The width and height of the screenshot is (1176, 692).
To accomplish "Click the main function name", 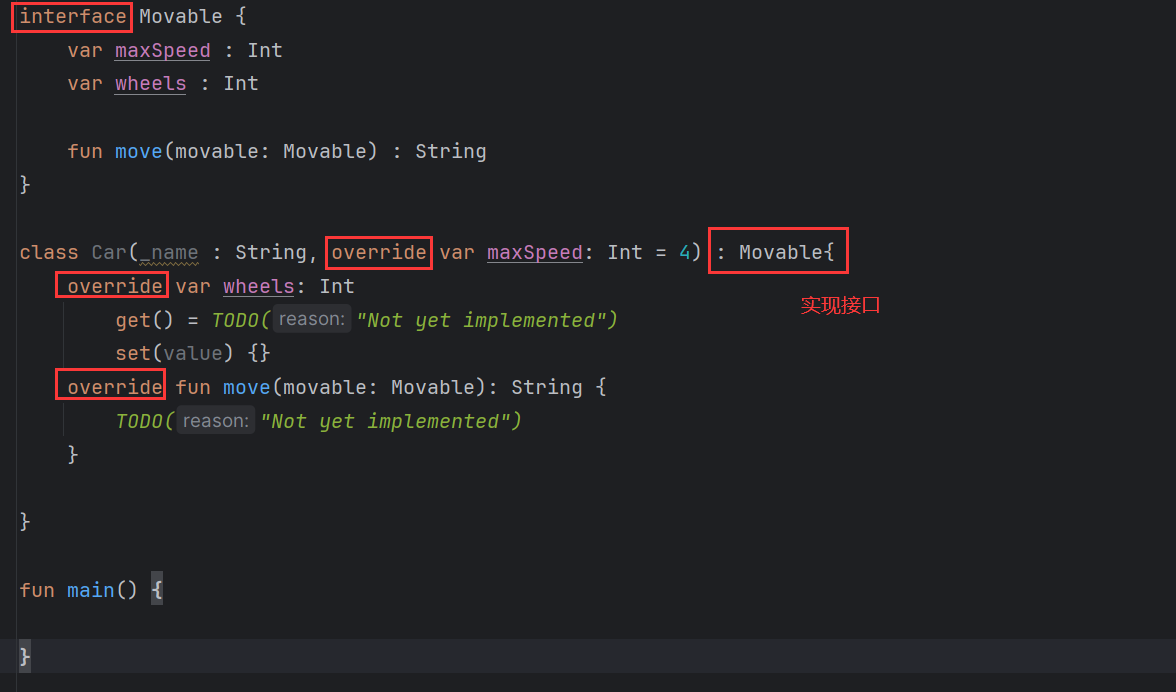I will [89, 589].
